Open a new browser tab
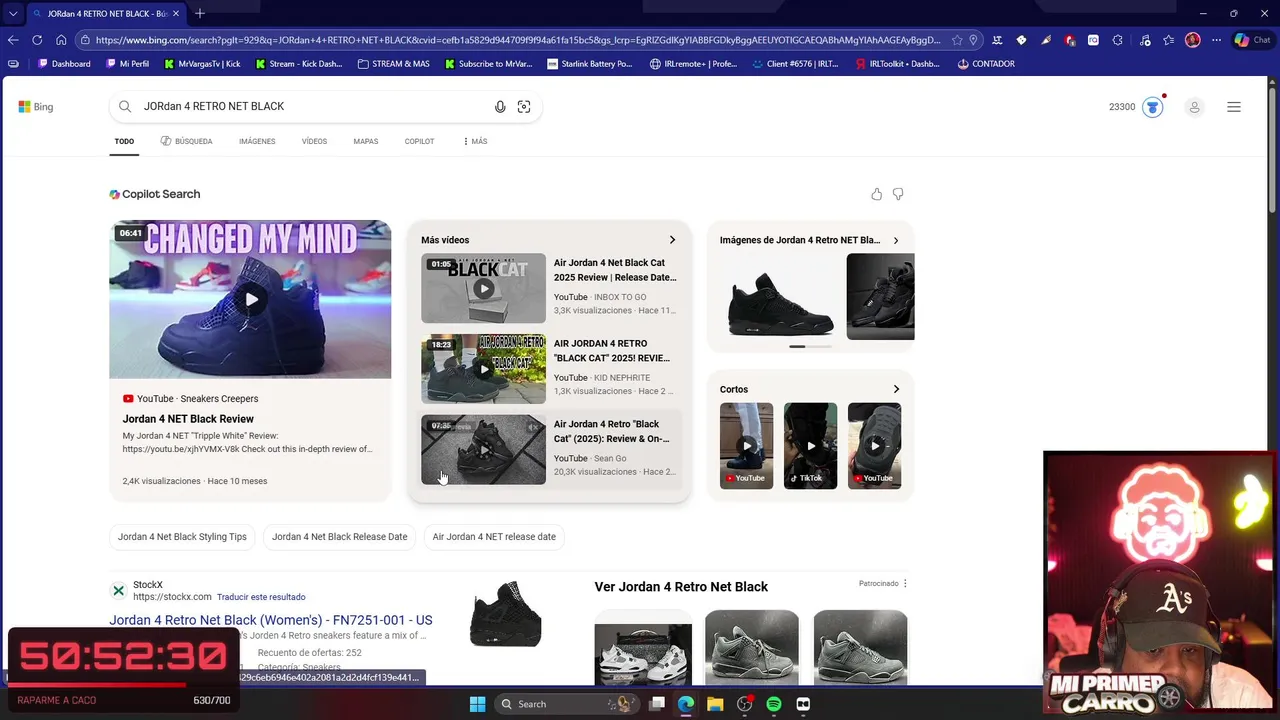 pos(200,13)
